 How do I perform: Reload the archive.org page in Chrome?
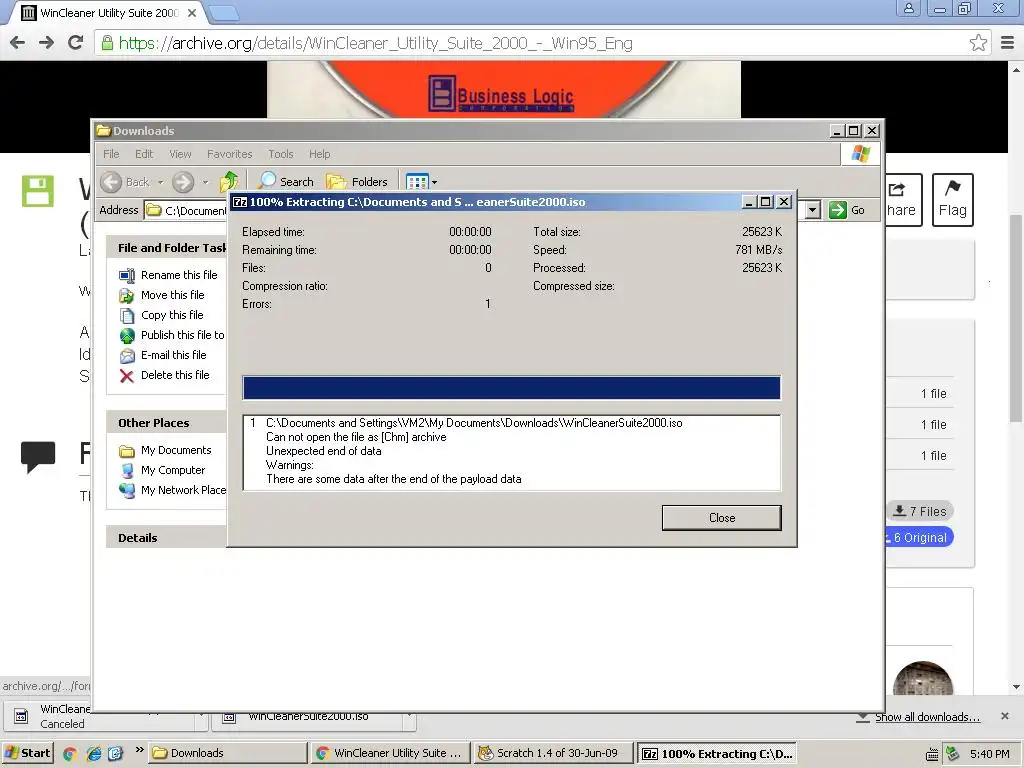(x=76, y=42)
